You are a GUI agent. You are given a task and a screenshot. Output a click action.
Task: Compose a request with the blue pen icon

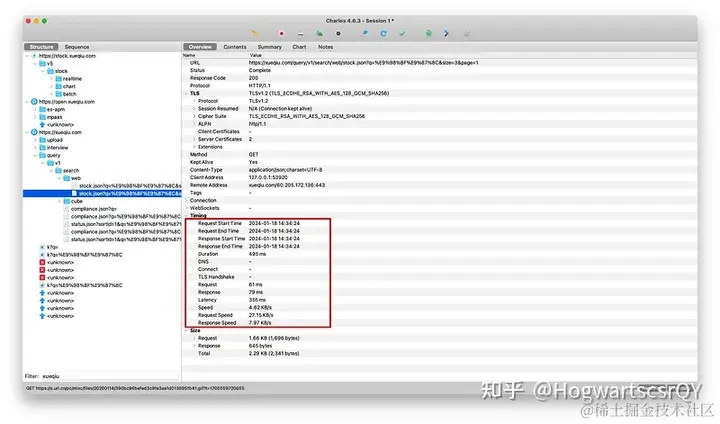365,33
